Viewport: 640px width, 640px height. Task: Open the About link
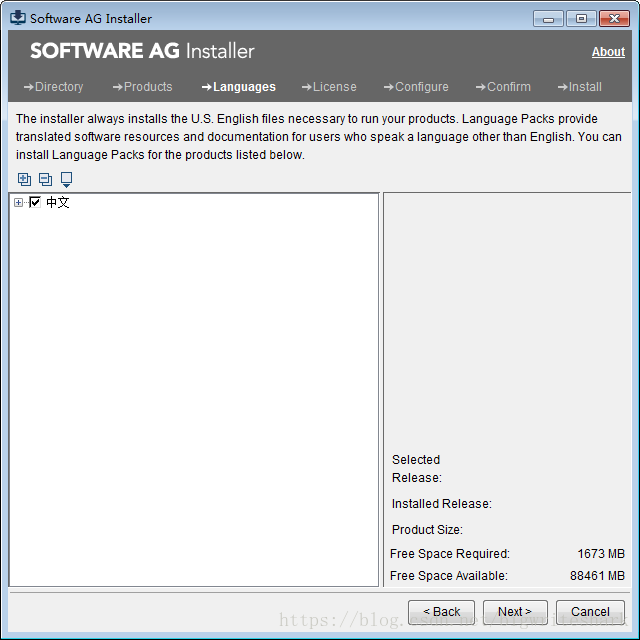coord(608,52)
